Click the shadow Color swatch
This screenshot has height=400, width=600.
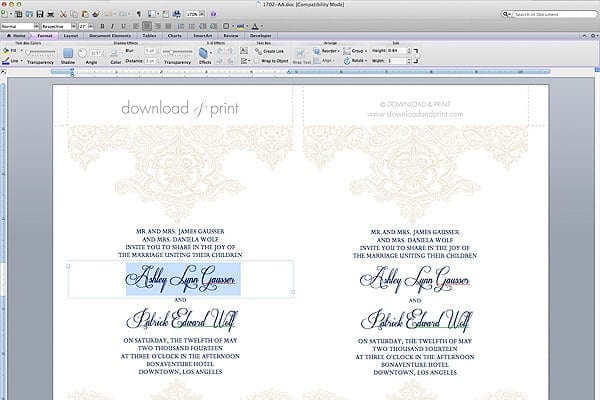[114, 53]
